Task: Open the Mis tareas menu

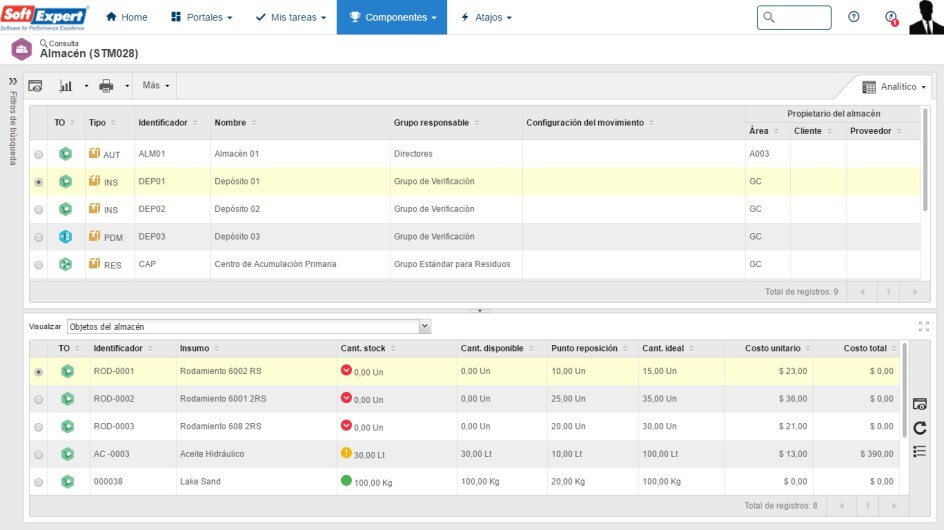Action: click(289, 17)
